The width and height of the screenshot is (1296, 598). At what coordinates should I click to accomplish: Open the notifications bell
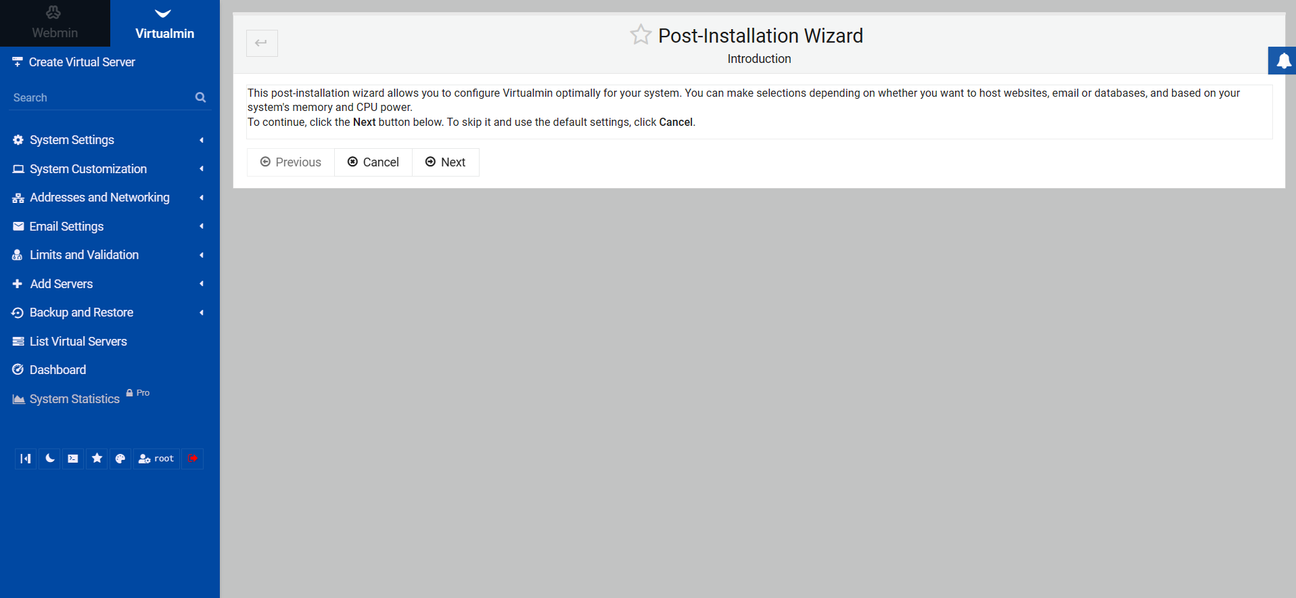(1283, 61)
